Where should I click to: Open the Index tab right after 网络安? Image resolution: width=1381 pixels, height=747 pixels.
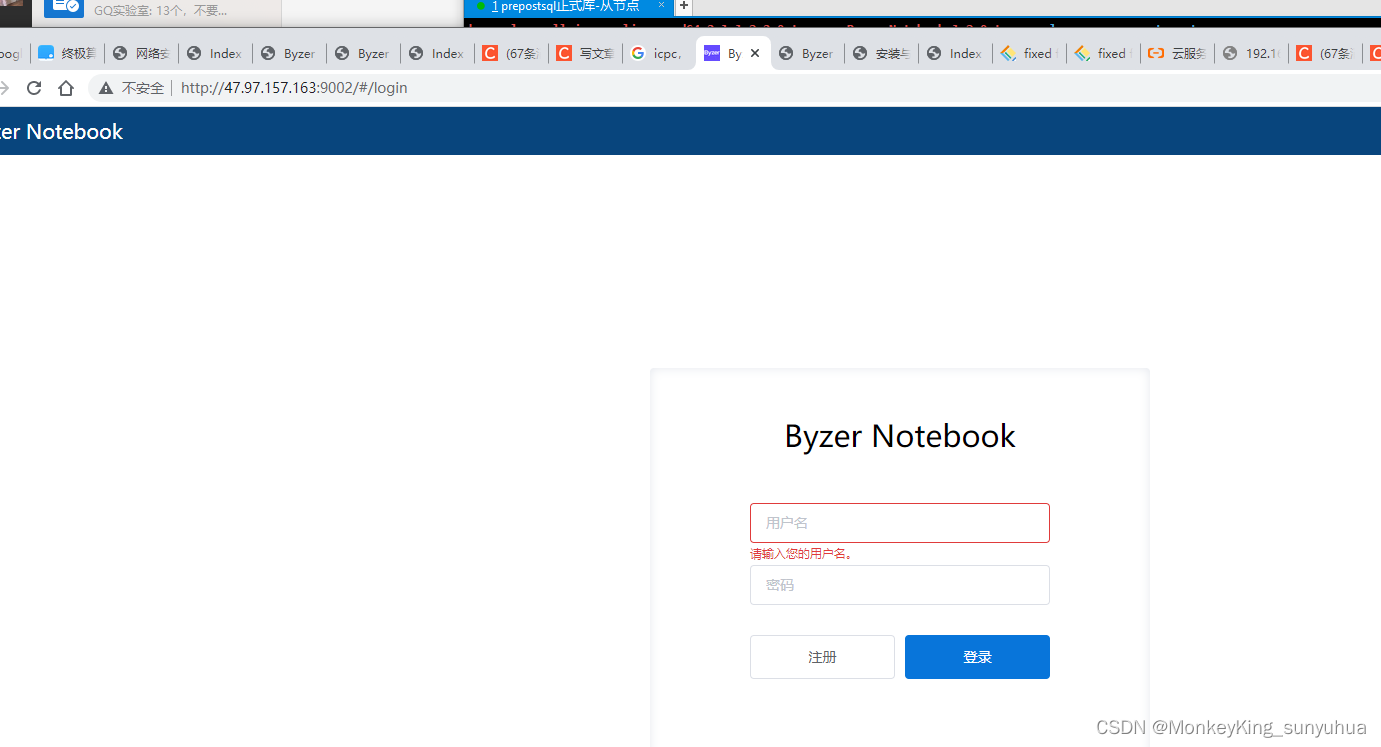pos(215,54)
